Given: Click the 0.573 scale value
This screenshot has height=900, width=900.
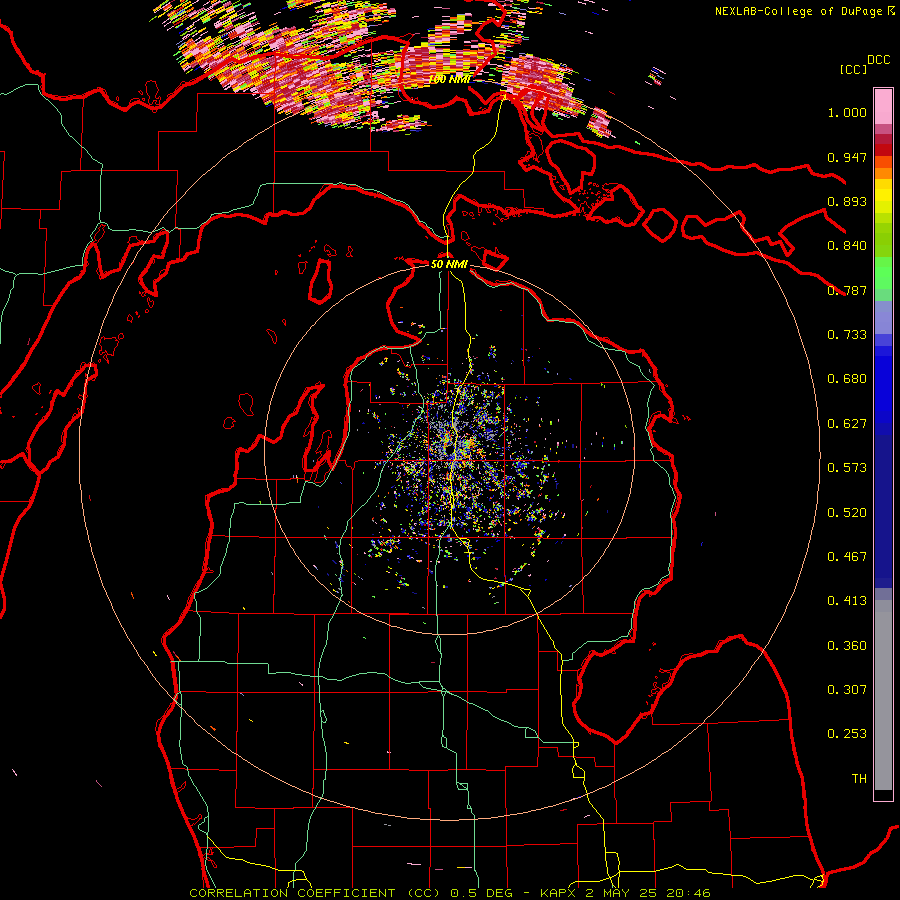Looking at the screenshot, I should pyautogui.click(x=847, y=468).
